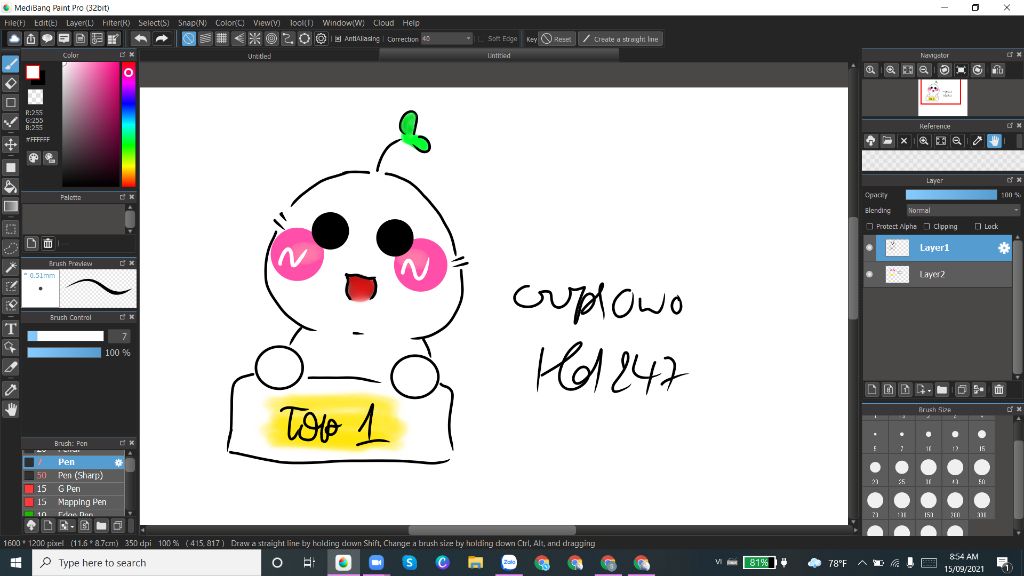Enable the circle snap icon
This screenshot has height=576, width=1024.
click(271, 39)
